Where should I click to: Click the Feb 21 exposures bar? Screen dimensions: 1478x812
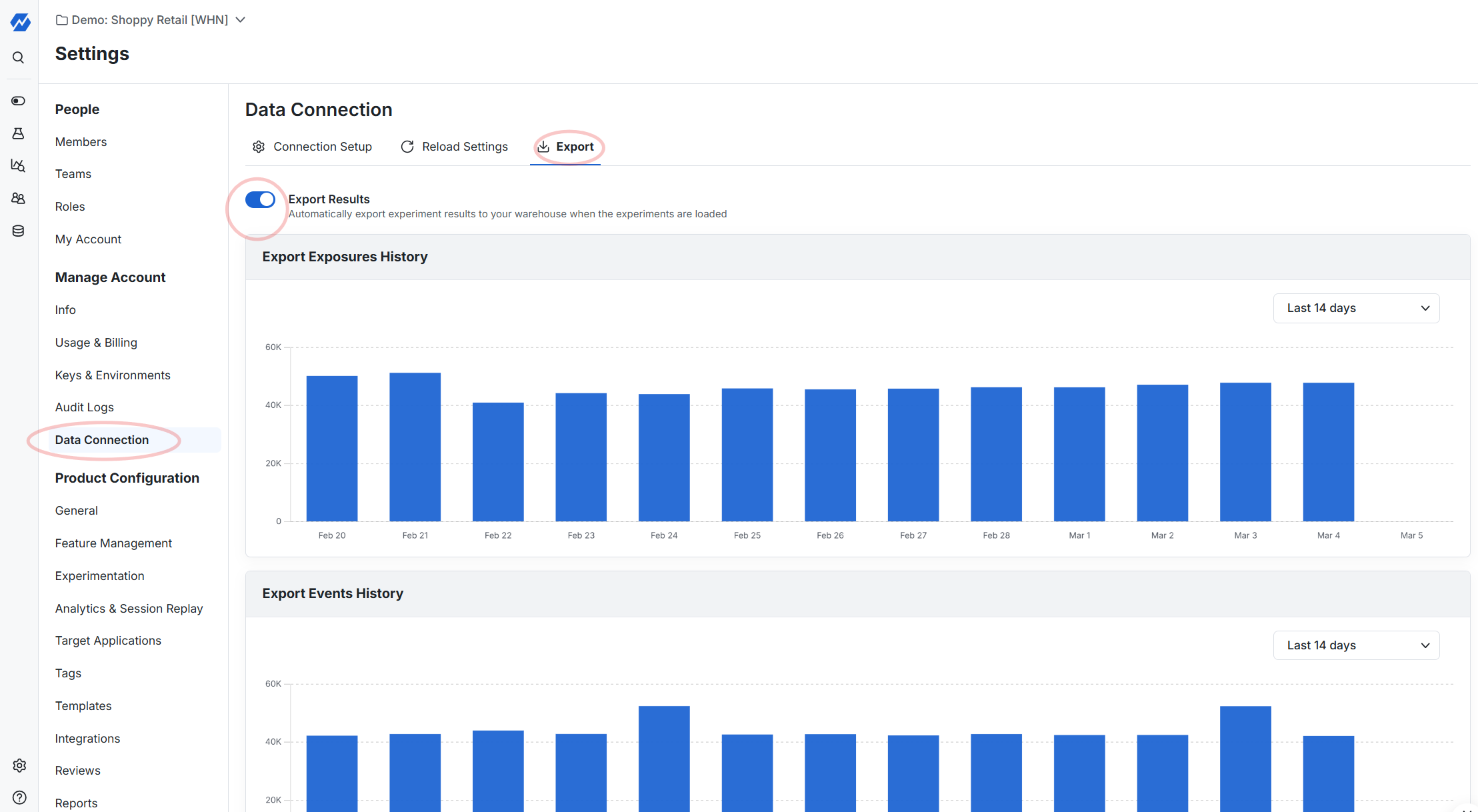(x=415, y=447)
